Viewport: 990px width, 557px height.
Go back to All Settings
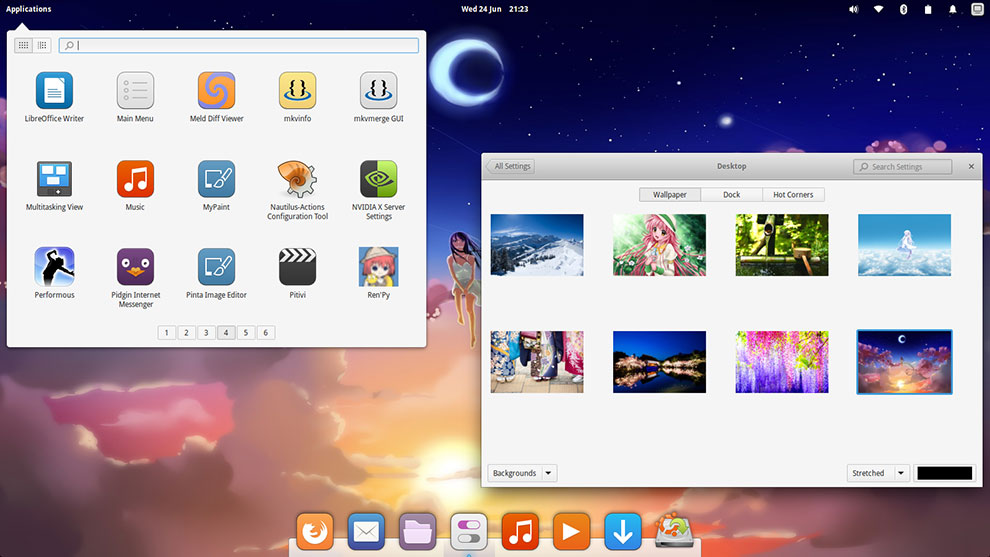tap(510, 167)
